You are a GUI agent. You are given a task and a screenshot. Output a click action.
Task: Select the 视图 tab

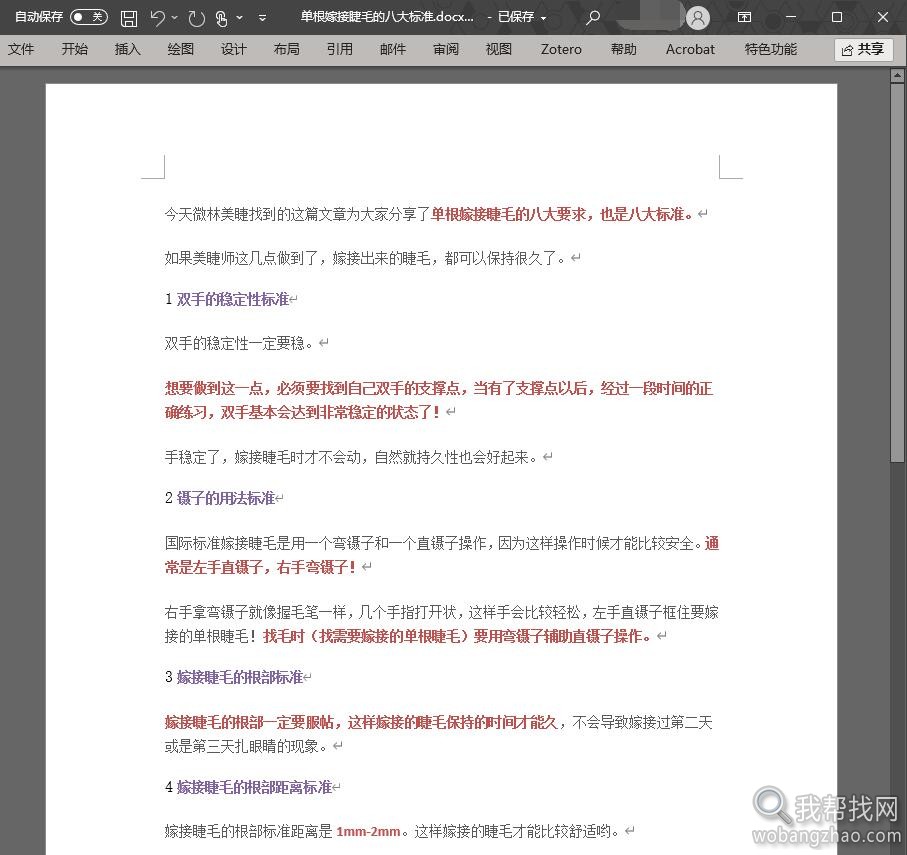[x=499, y=49]
